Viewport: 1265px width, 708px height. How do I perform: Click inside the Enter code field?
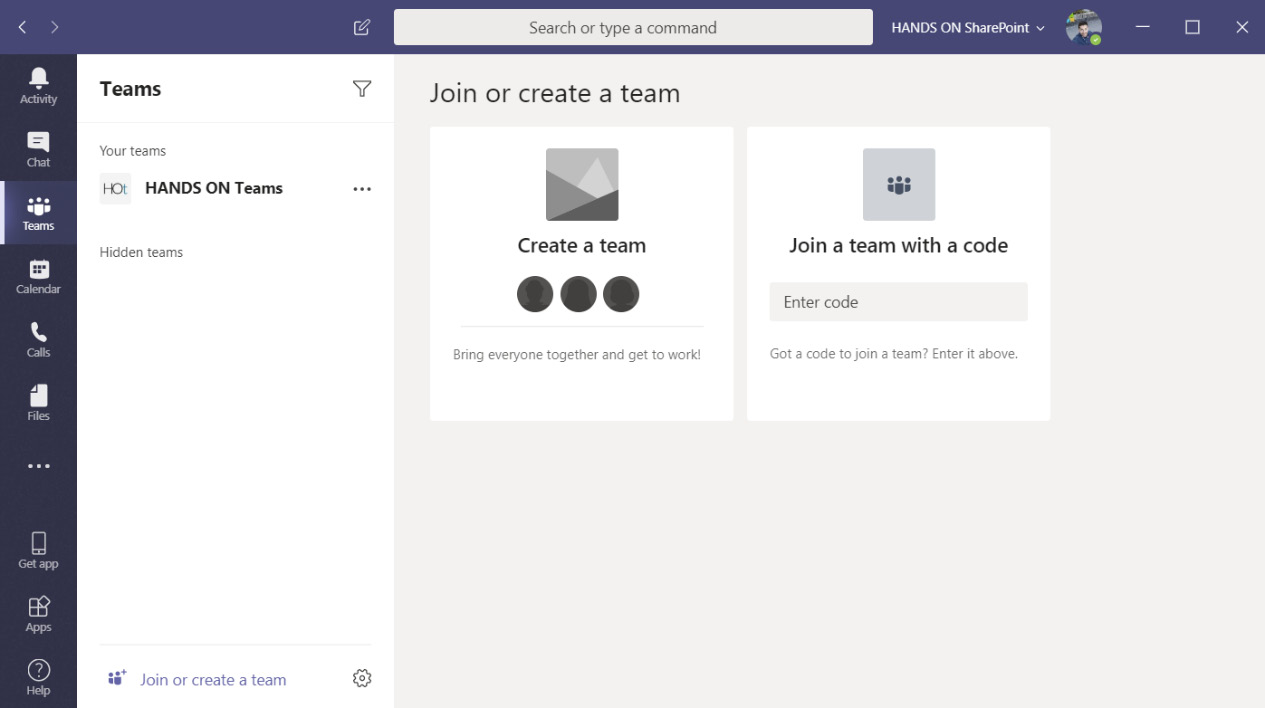pos(897,301)
